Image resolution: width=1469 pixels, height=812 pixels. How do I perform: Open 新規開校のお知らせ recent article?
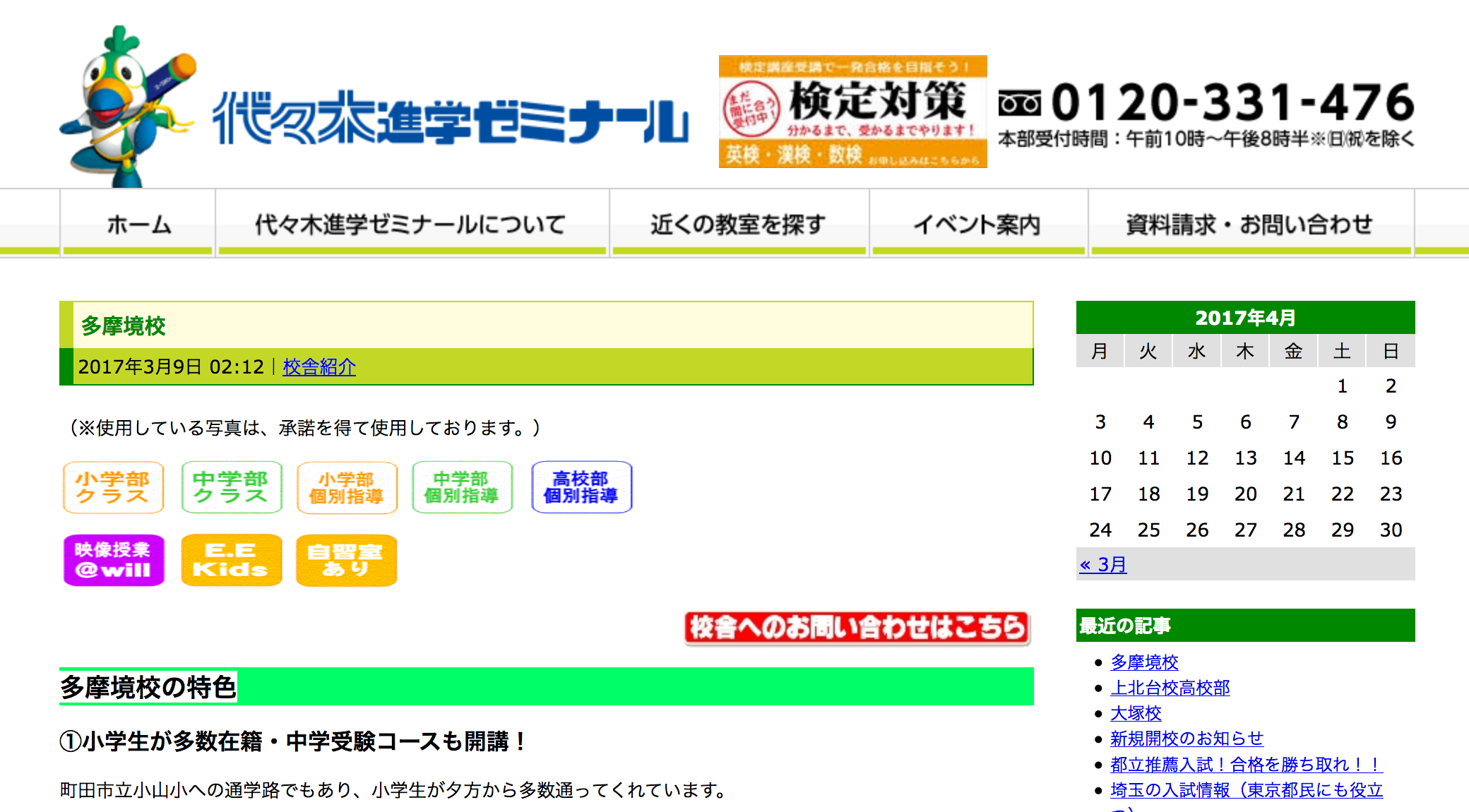click(1186, 739)
